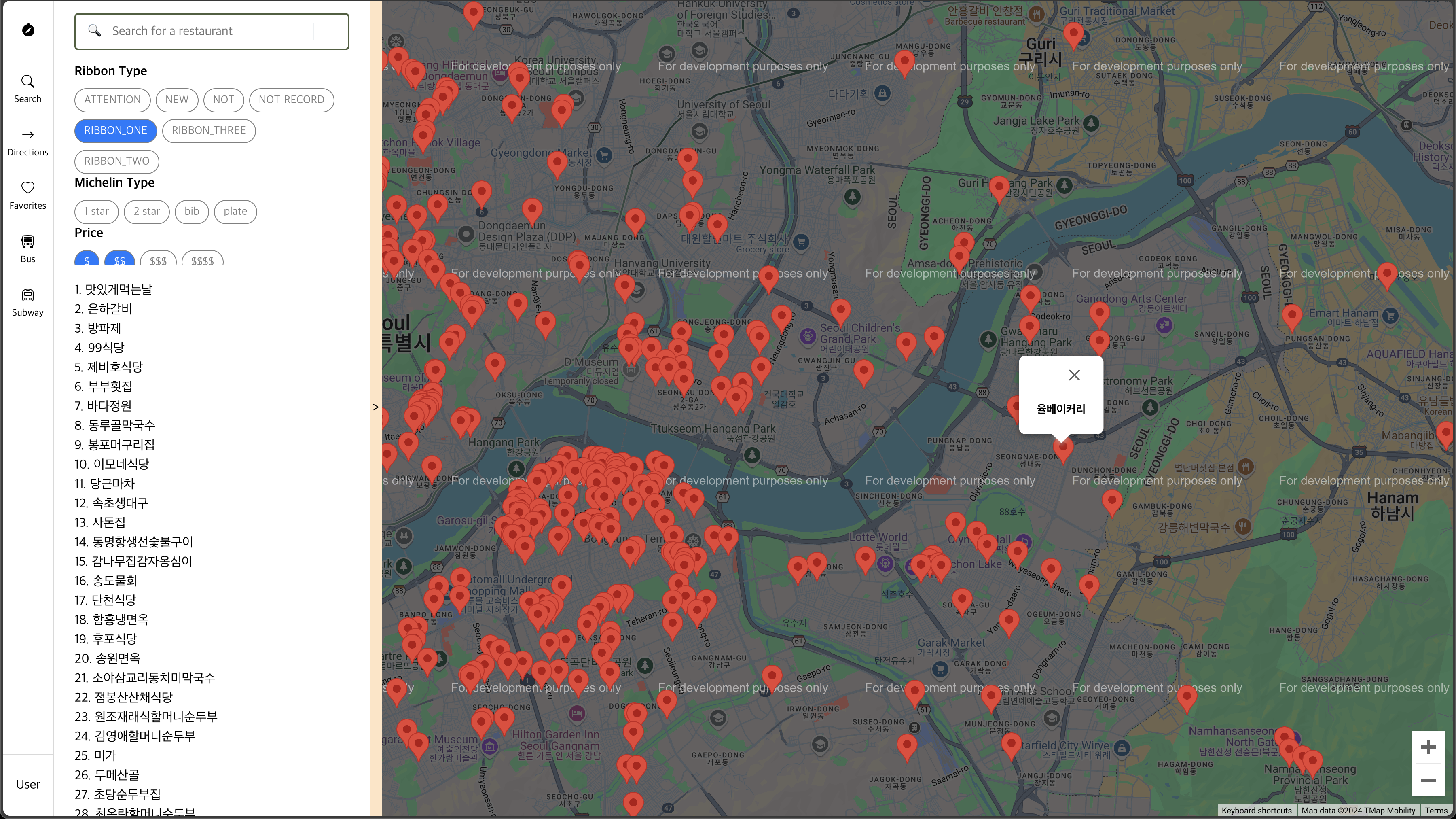1456x819 pixels.
Task: Click Starfield City Wirye lock icon
Action: 1122,748
